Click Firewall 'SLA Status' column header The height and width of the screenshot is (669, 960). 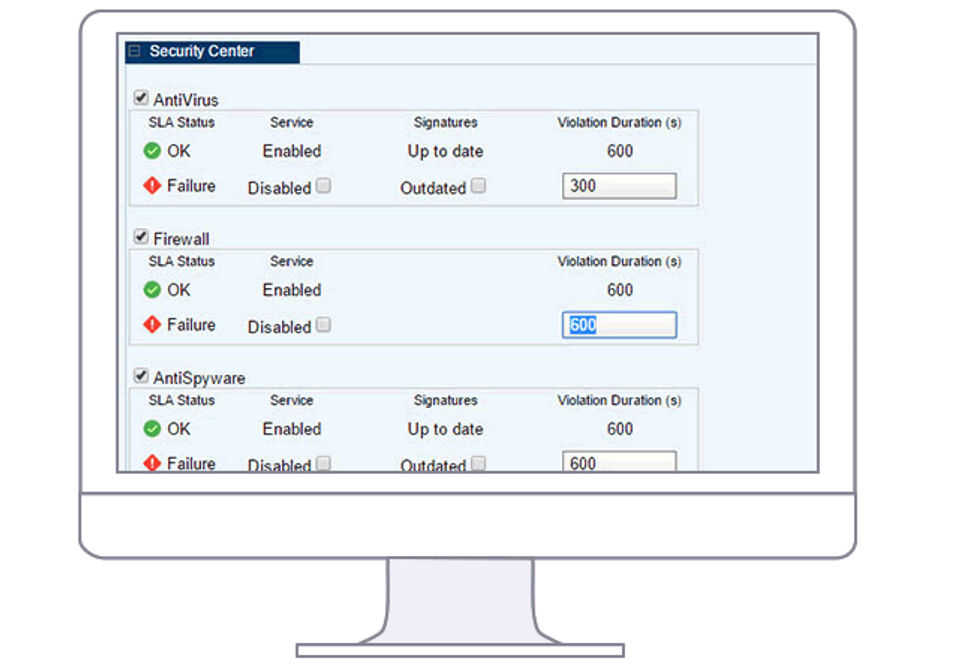(x=181, y=261)
